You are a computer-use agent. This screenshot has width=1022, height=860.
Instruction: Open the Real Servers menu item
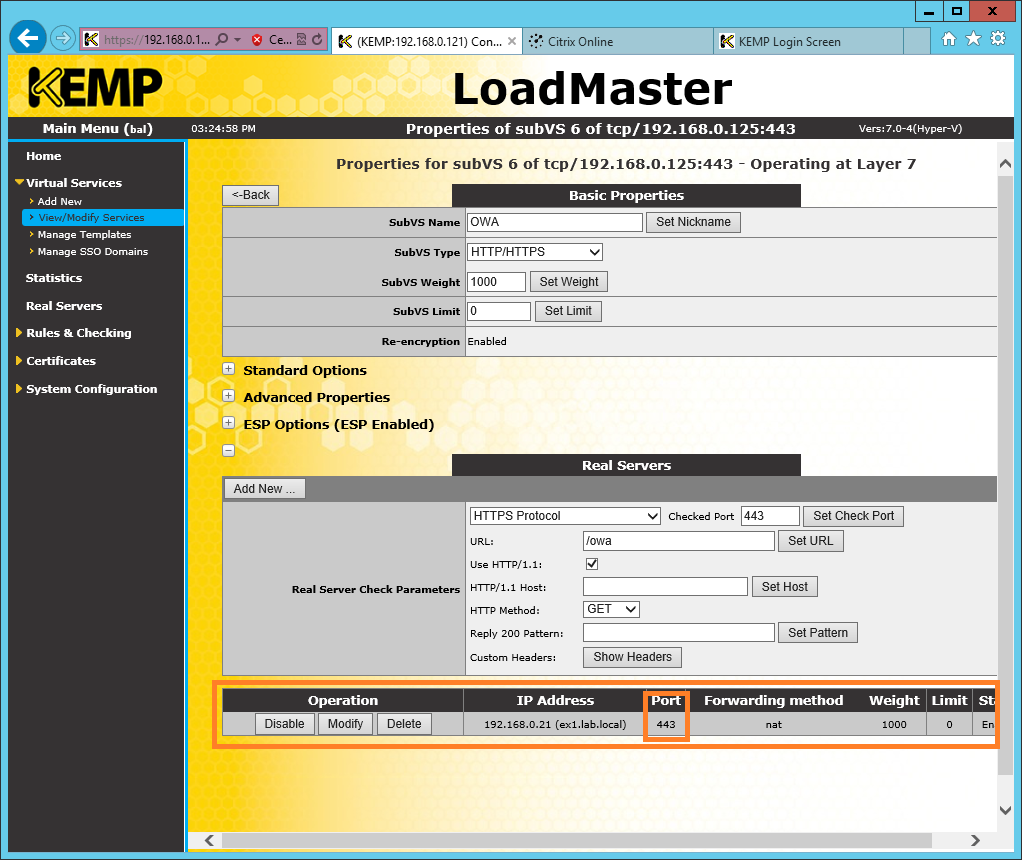[x=64, y=306]
